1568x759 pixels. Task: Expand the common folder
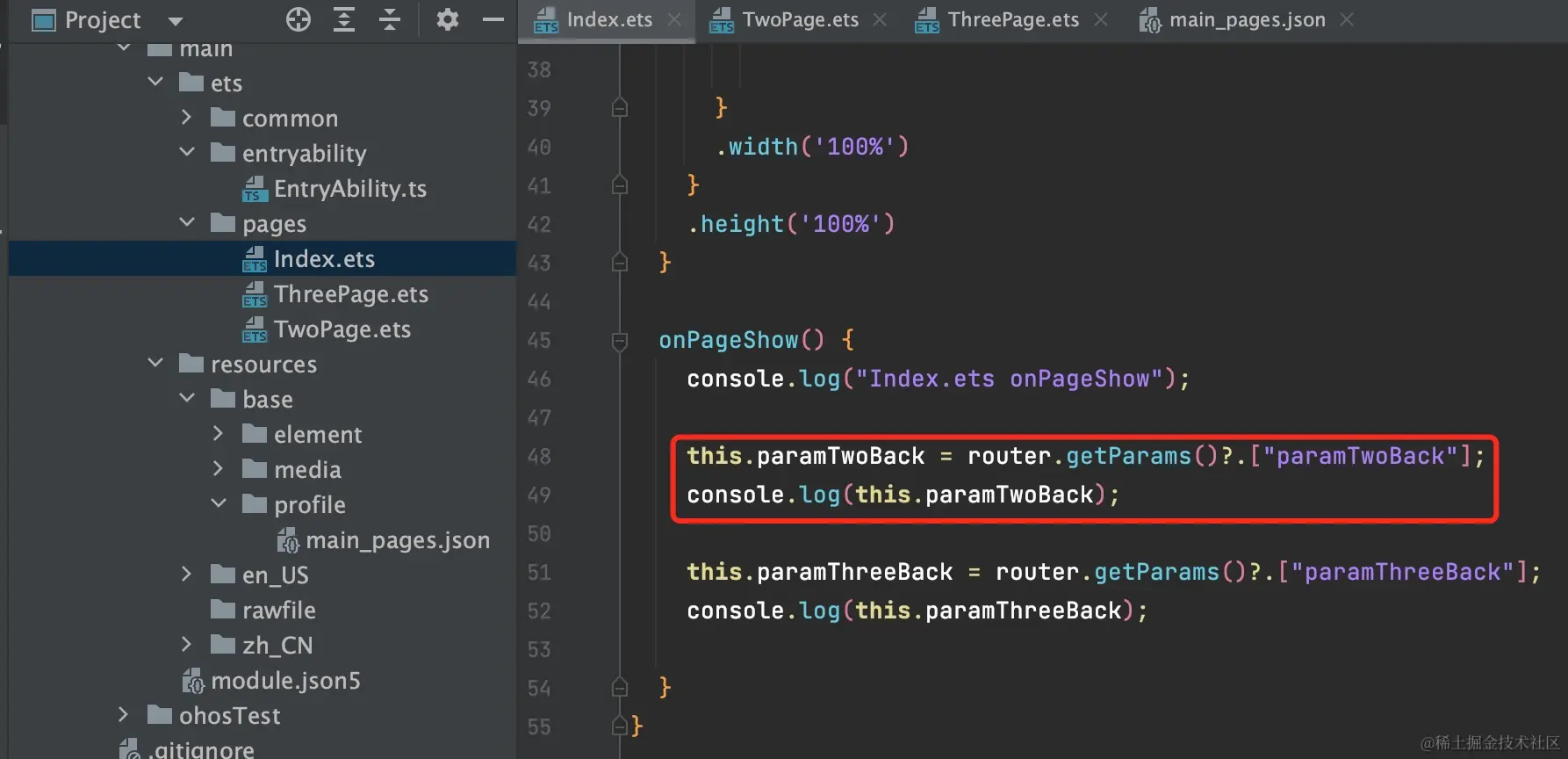[186, 117]
